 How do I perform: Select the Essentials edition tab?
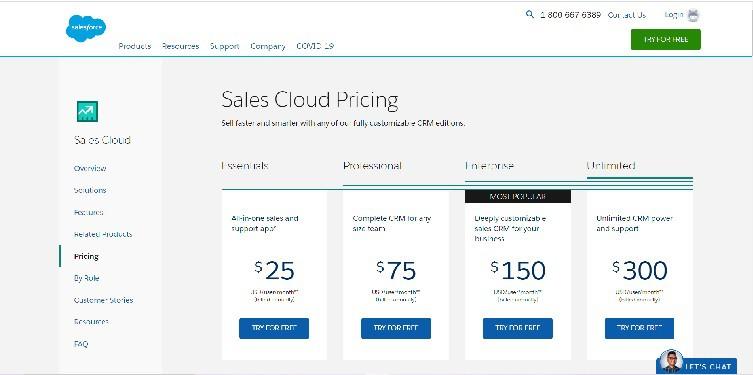coord(245,166)
